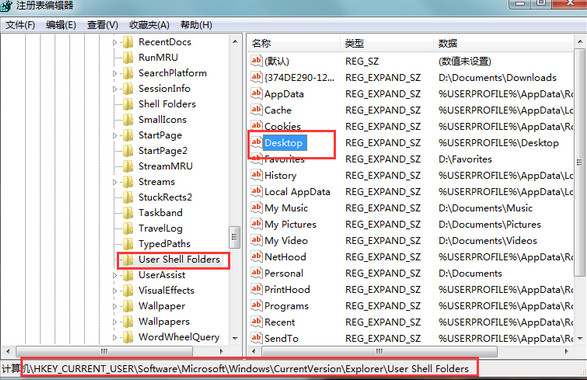Click values pane scroll-down arrow
This screenshot has height=380, width=587.
(580, 338)
